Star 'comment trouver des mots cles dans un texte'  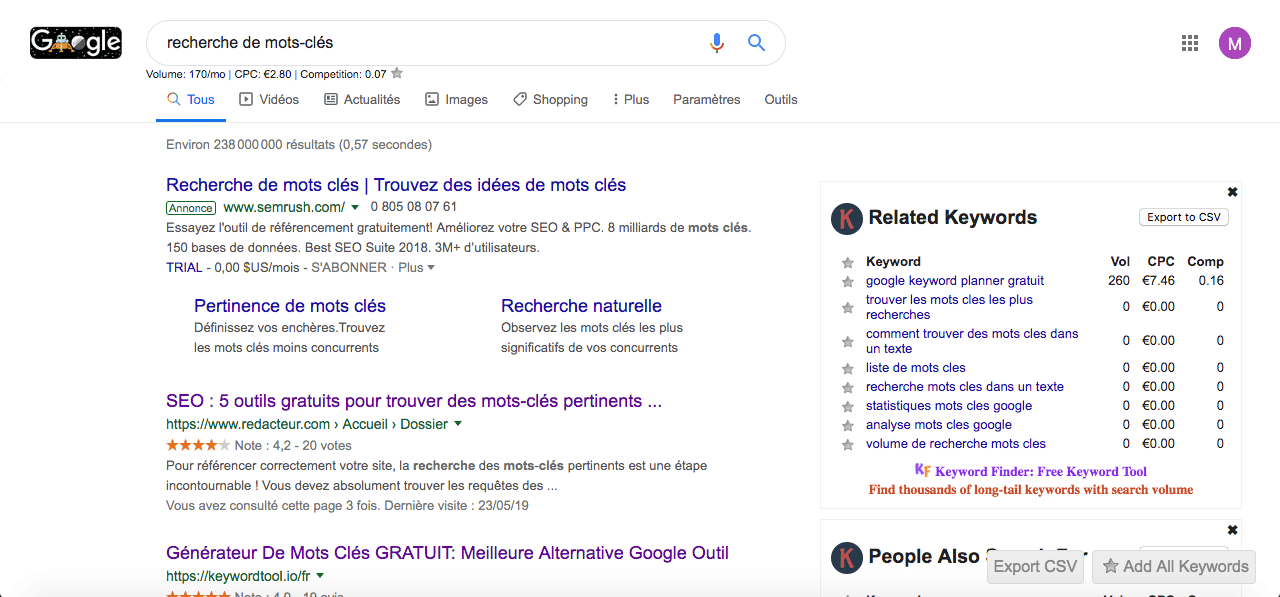pyautogui.click(x=848, y=342)
